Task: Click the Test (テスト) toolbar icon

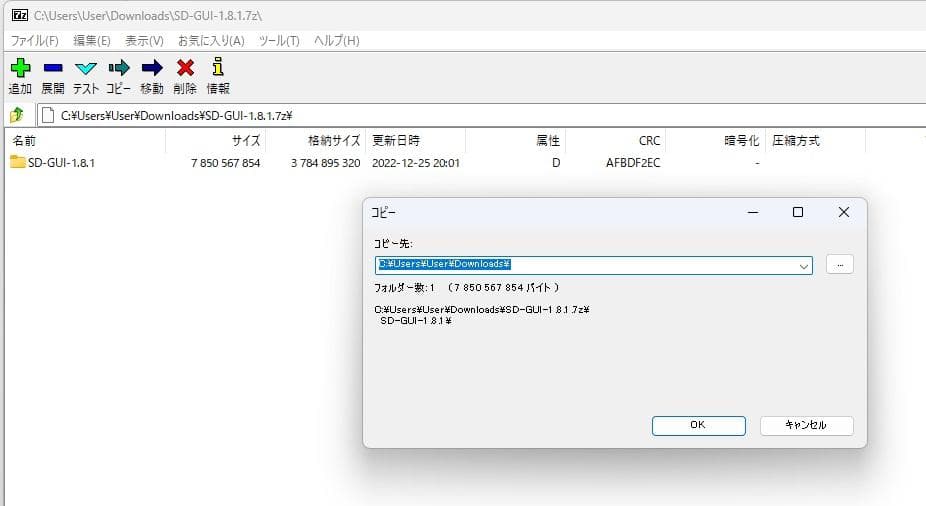Action: 86,68
